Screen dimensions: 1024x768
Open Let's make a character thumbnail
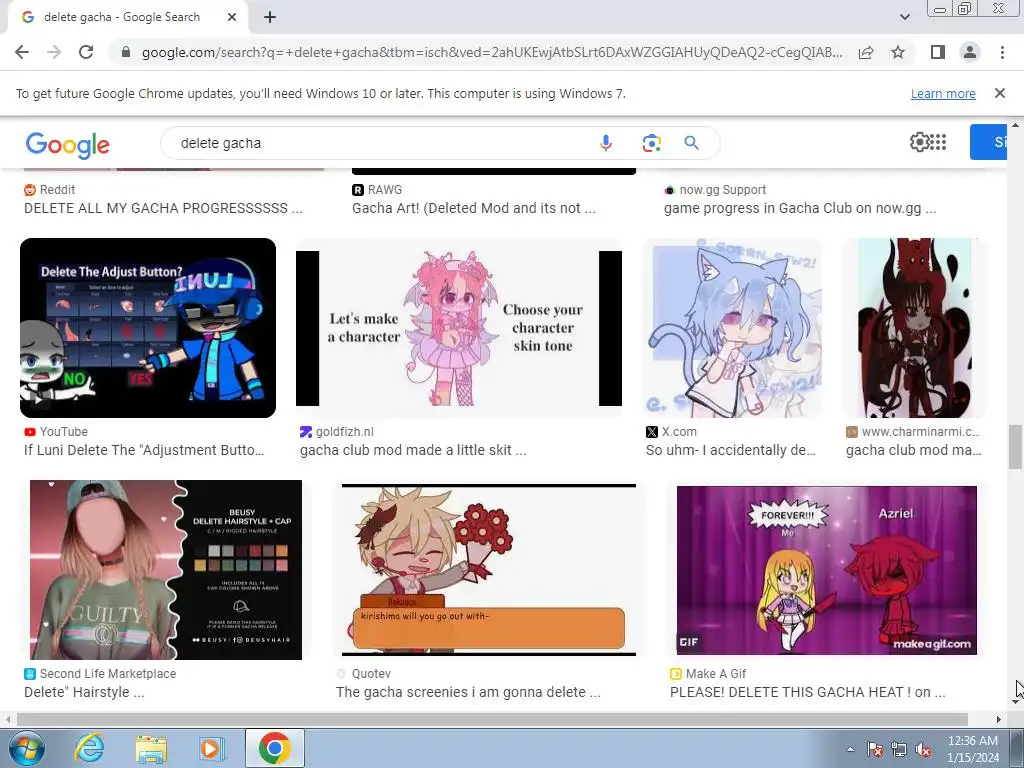pyautogui.click(x=458, y=328)
